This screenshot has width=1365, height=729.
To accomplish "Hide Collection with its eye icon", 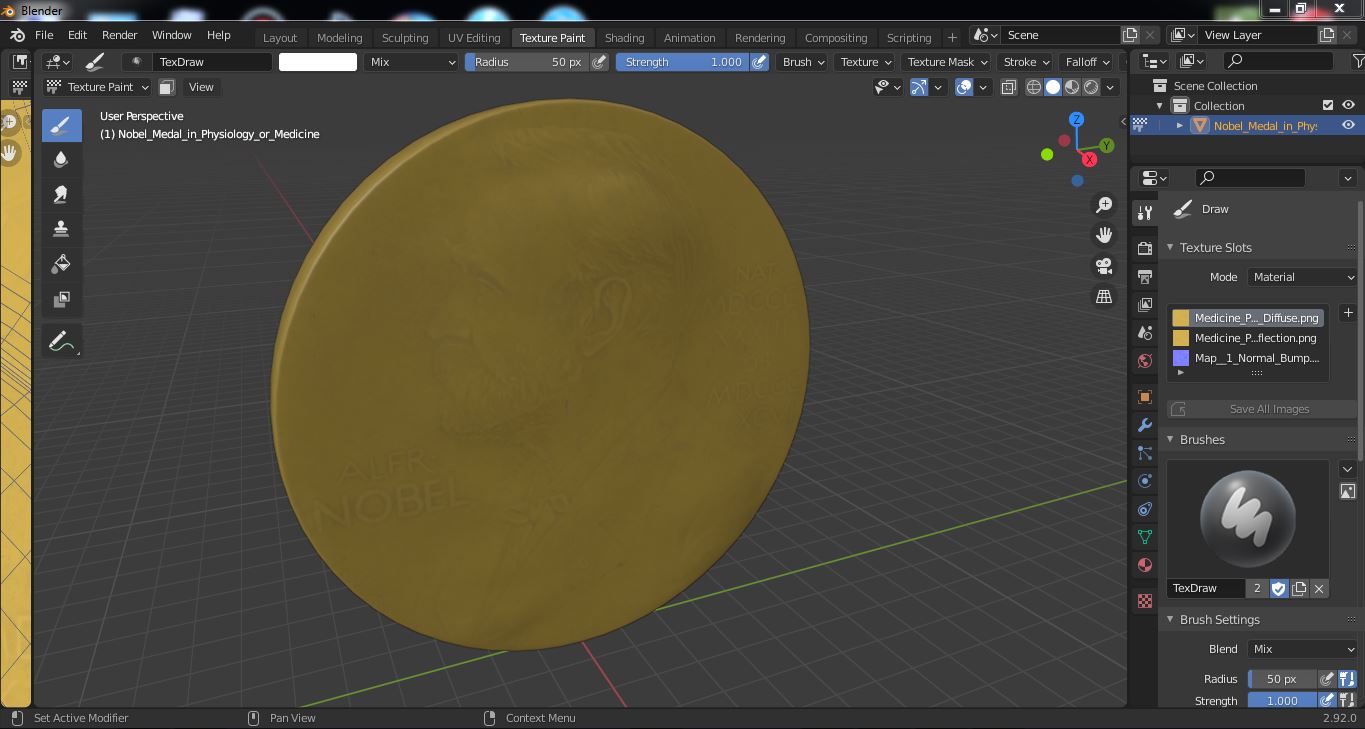I will (1348, 105).
